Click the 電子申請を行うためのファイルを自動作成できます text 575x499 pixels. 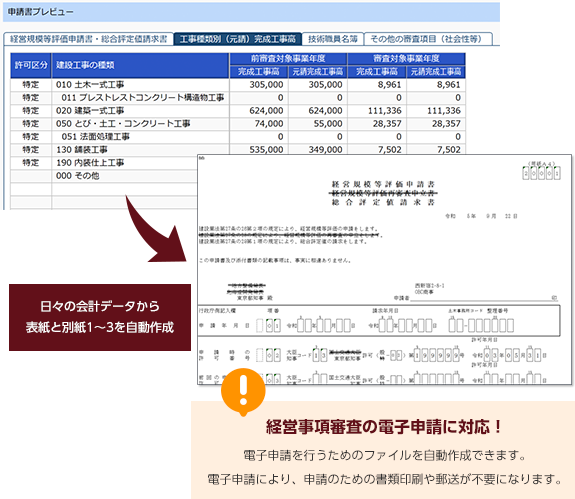tap(385, 455)
